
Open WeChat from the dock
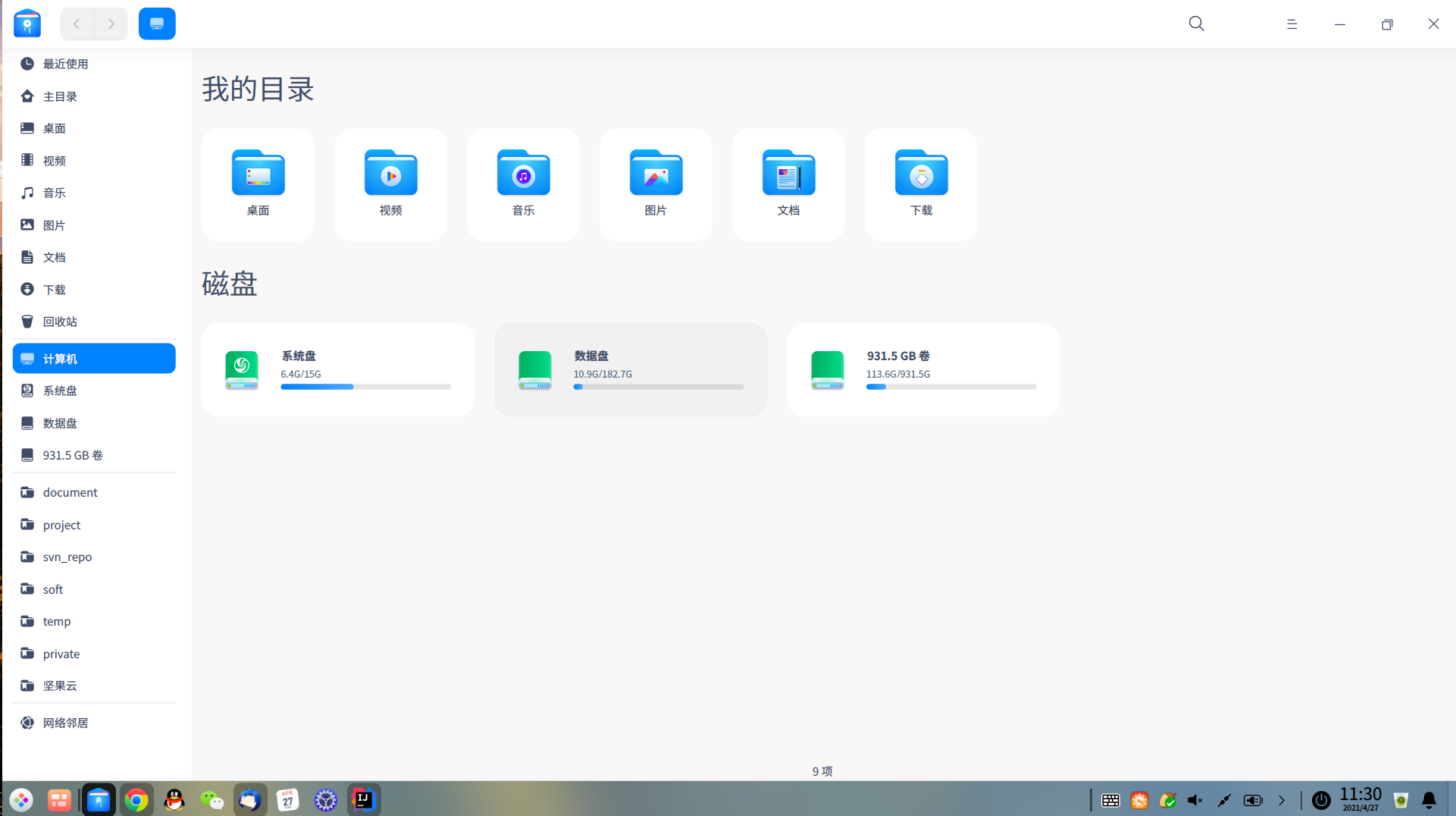212,800
